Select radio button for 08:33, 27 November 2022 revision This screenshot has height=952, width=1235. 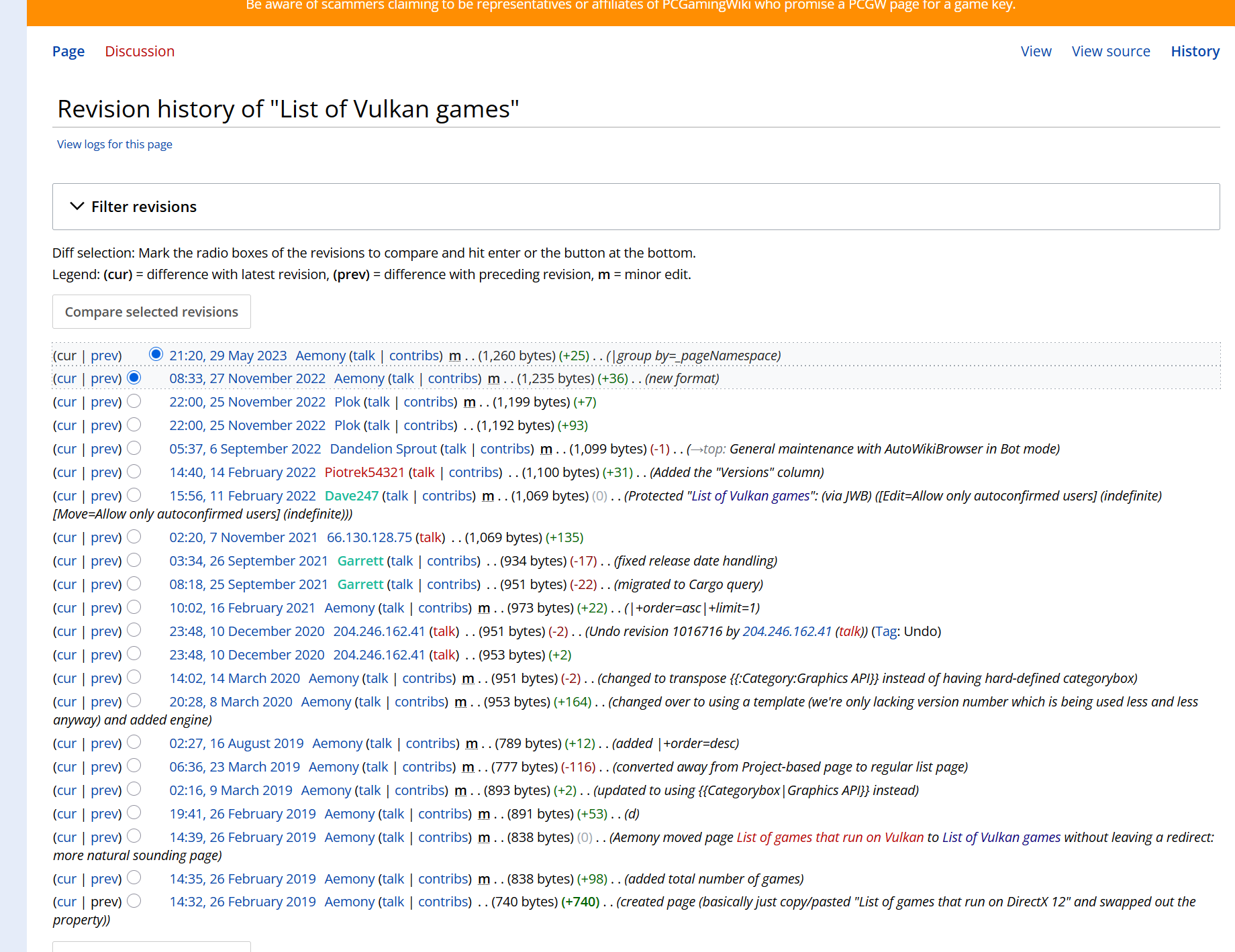pos(134,378)
